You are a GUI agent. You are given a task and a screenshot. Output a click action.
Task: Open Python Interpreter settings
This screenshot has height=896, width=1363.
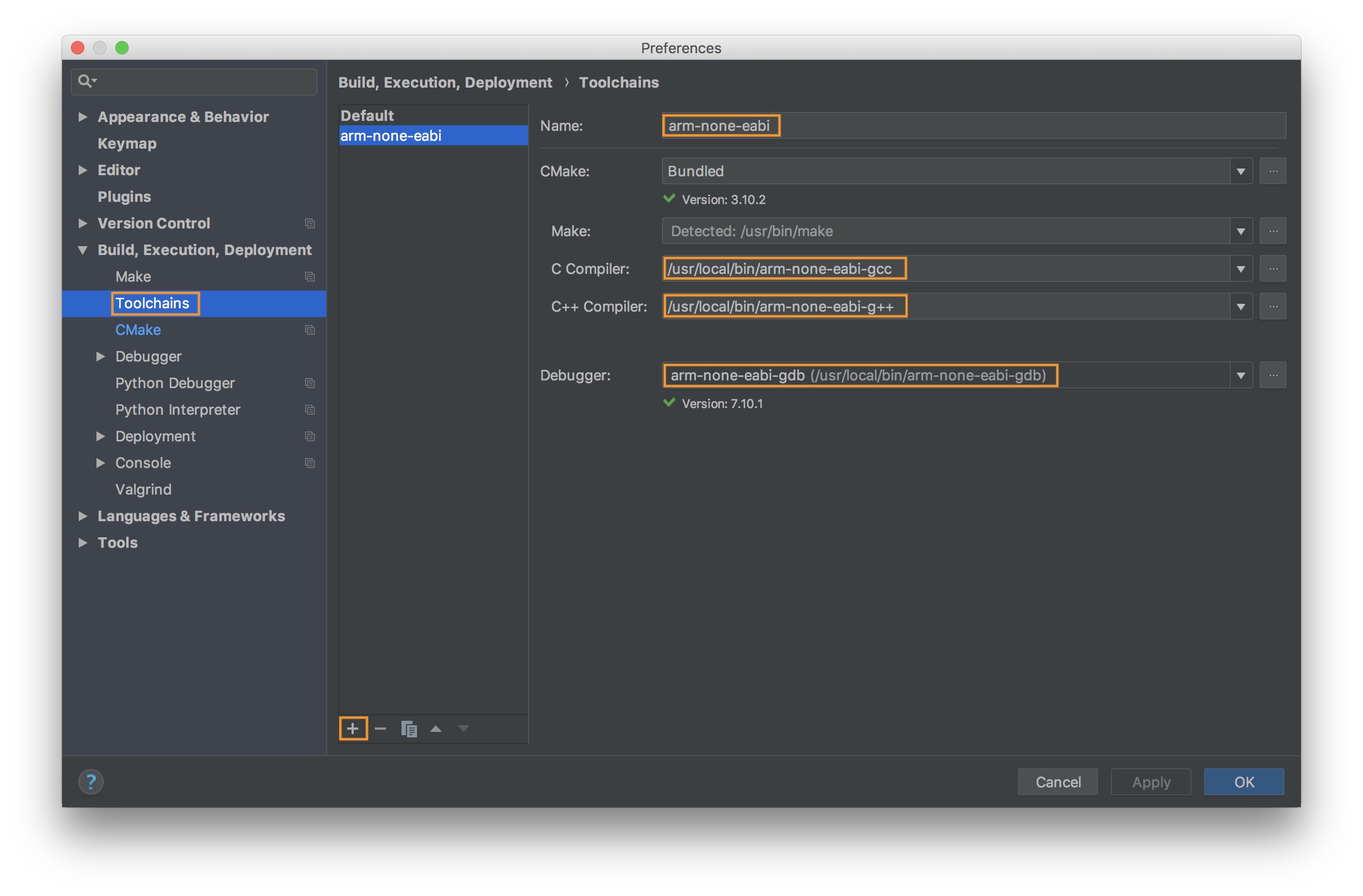click(x=177, y=410)
